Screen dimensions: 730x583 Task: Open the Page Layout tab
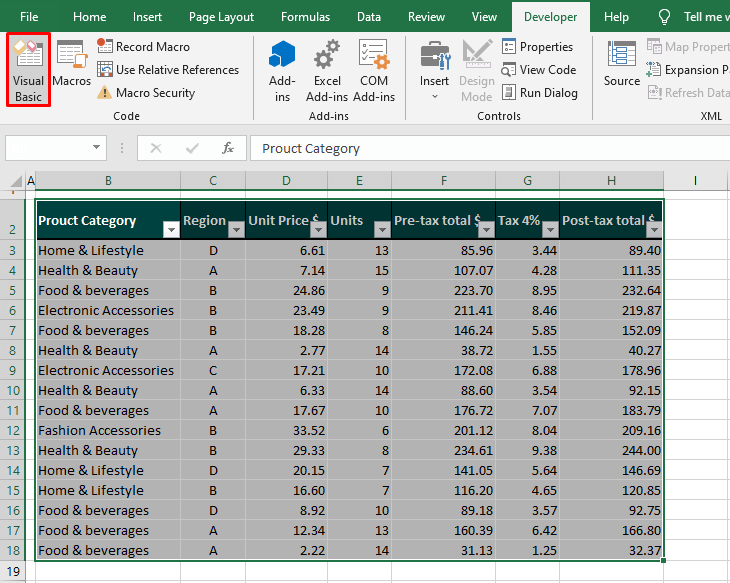(221, 17)
